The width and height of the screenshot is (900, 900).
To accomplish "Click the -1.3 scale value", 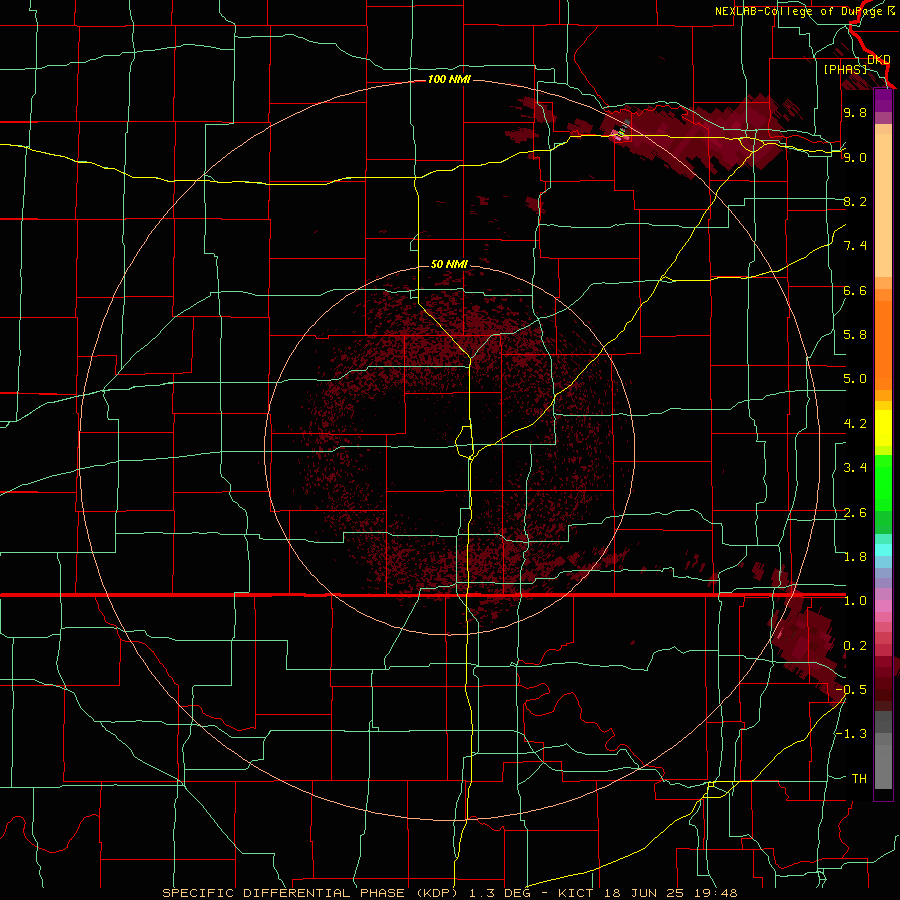I will tap(851, 734).
